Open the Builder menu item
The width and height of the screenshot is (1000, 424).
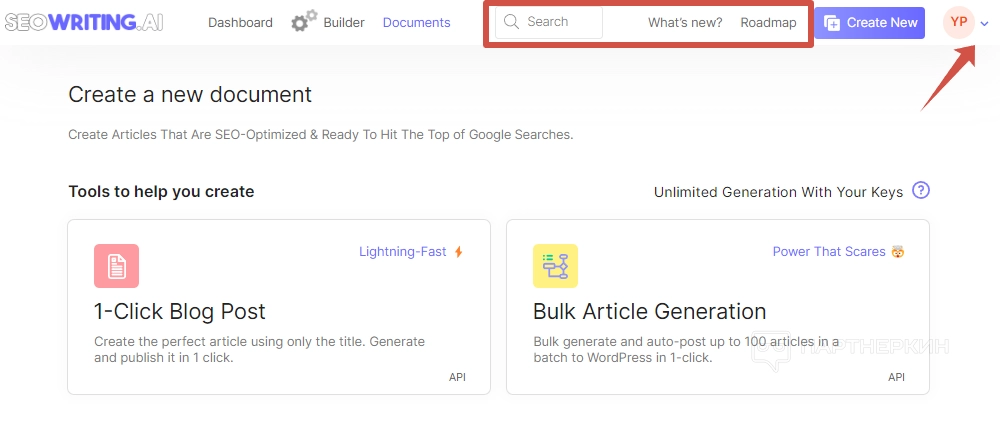click(344, 22)
